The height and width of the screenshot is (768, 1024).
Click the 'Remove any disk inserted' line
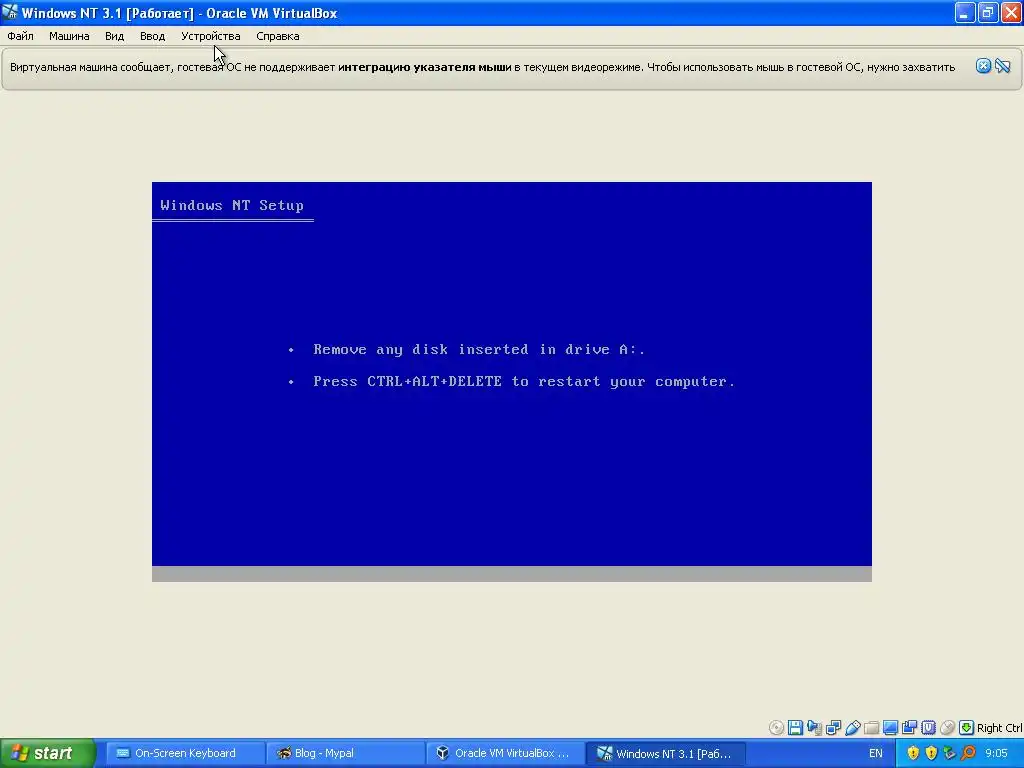point(479,349)
